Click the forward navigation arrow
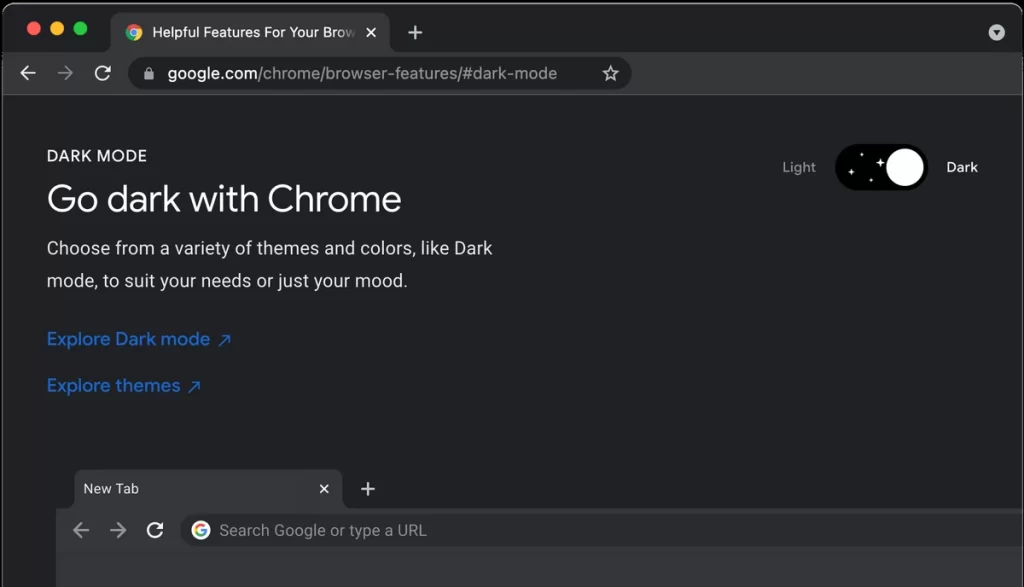 click(65, 72)
